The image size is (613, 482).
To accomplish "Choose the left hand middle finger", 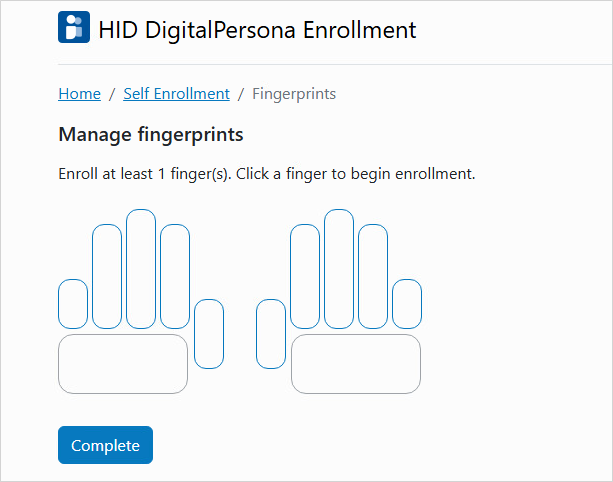I will [141, 268].
